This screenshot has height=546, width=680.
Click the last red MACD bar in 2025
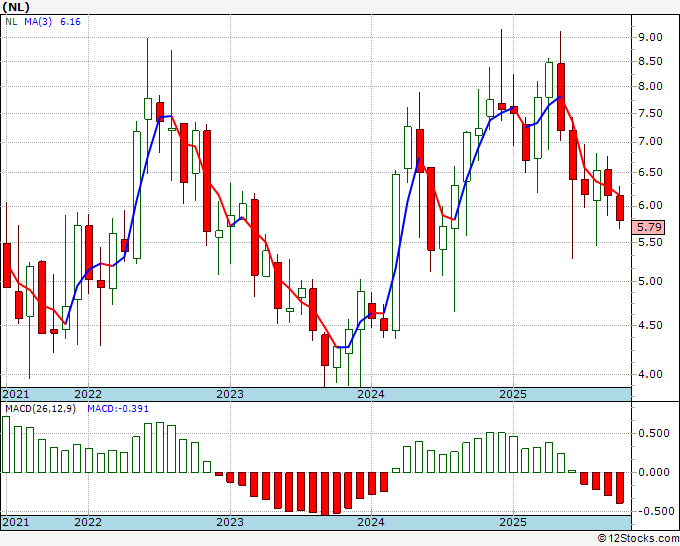tap(620, 488)
